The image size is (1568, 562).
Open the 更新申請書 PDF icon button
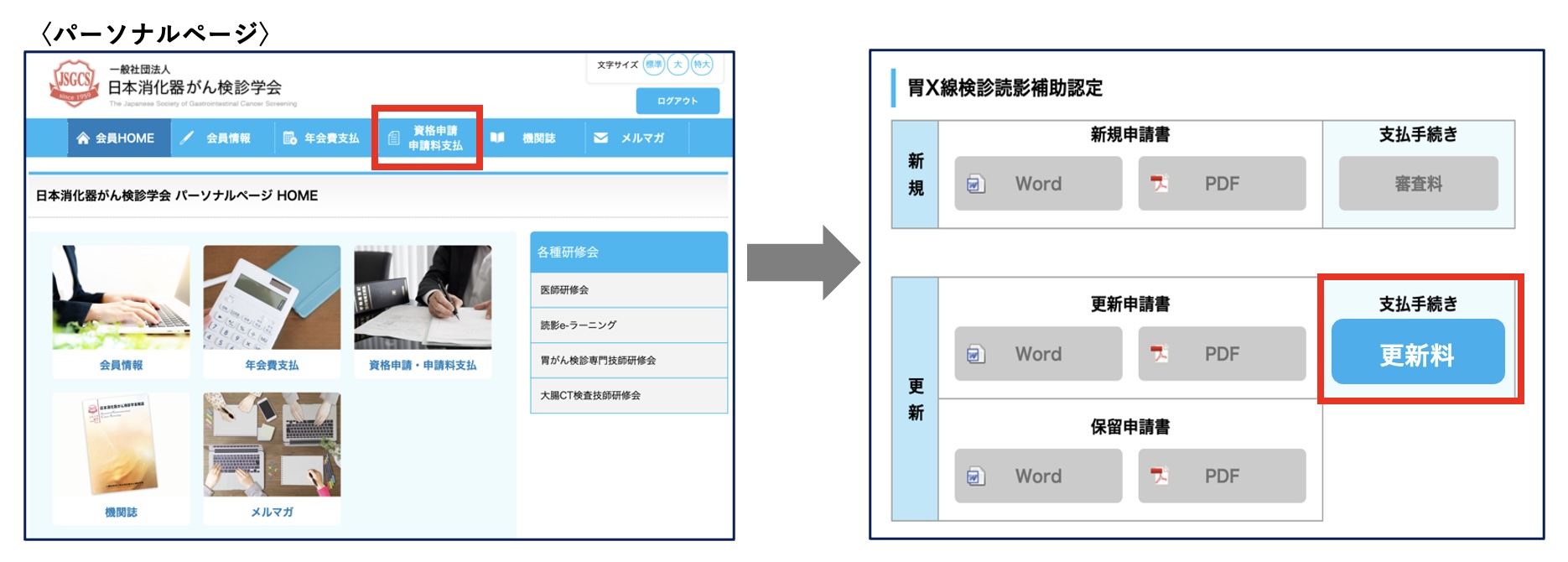[1221, 354]
